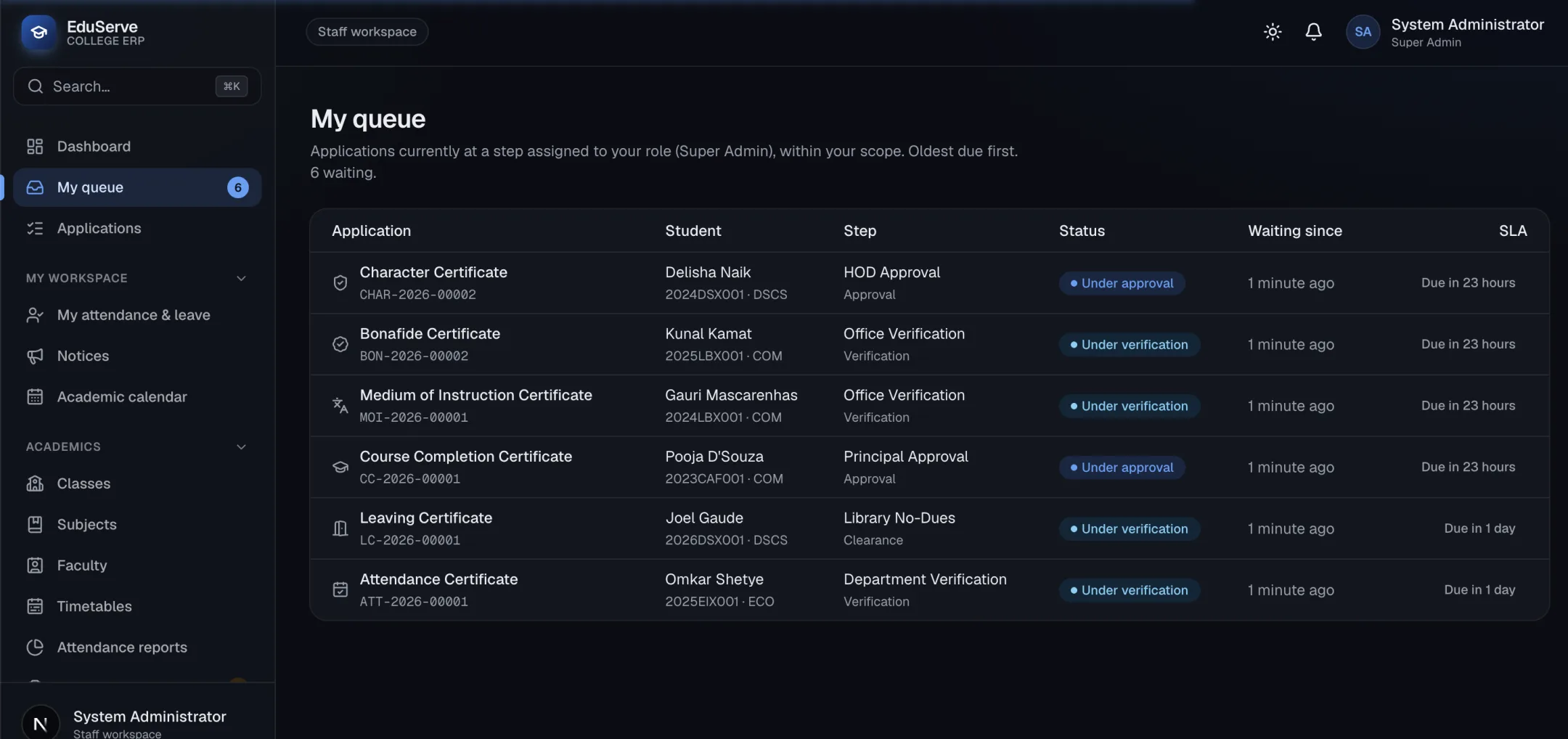Click the Principal Approval step cell
Image resolution: width=1568 pixels, height=739 pixels.
coord(905,467)
